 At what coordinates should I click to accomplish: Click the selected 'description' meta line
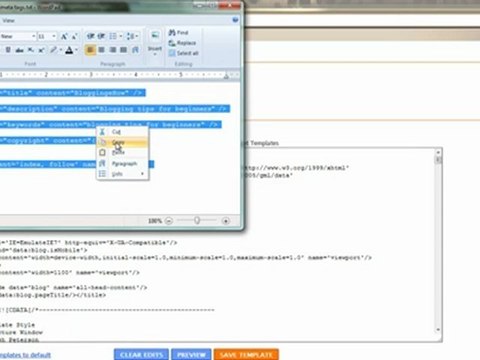click(115, 109)
